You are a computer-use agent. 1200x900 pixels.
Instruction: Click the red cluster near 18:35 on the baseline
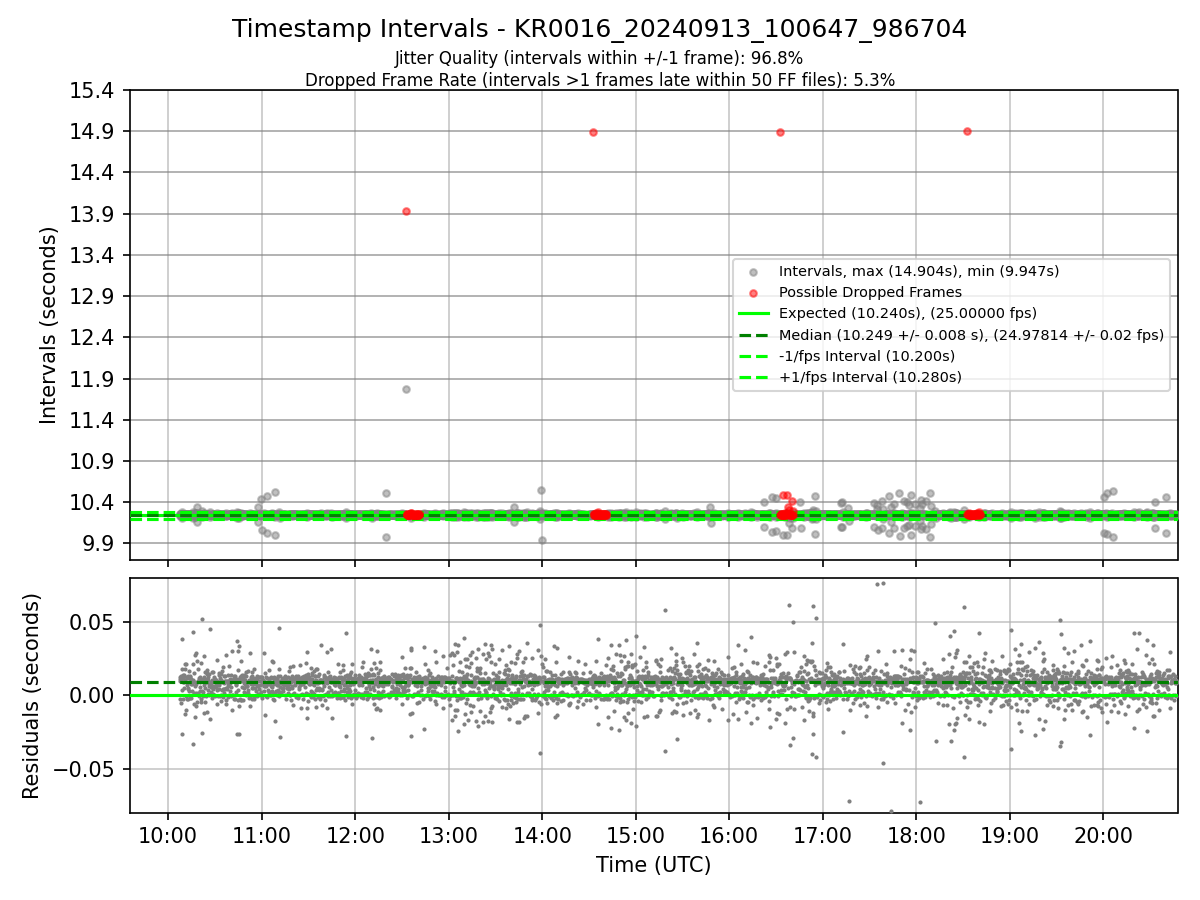coord(974,514)
